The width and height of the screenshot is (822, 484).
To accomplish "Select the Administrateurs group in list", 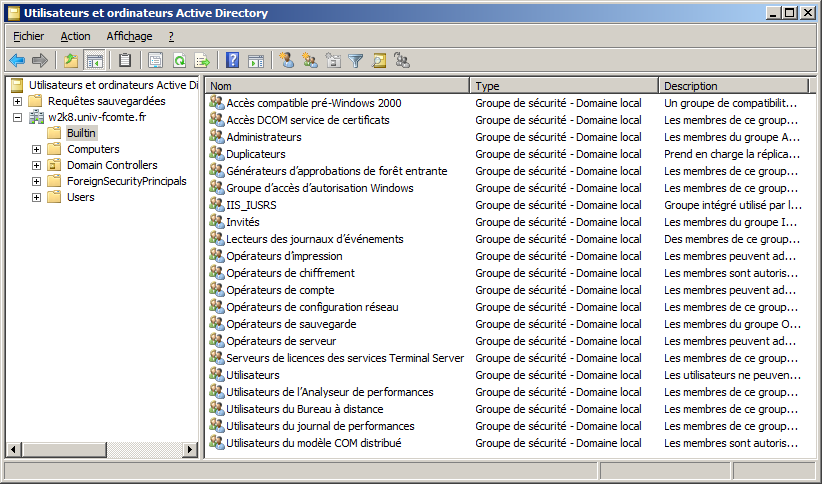I will 263,137.
